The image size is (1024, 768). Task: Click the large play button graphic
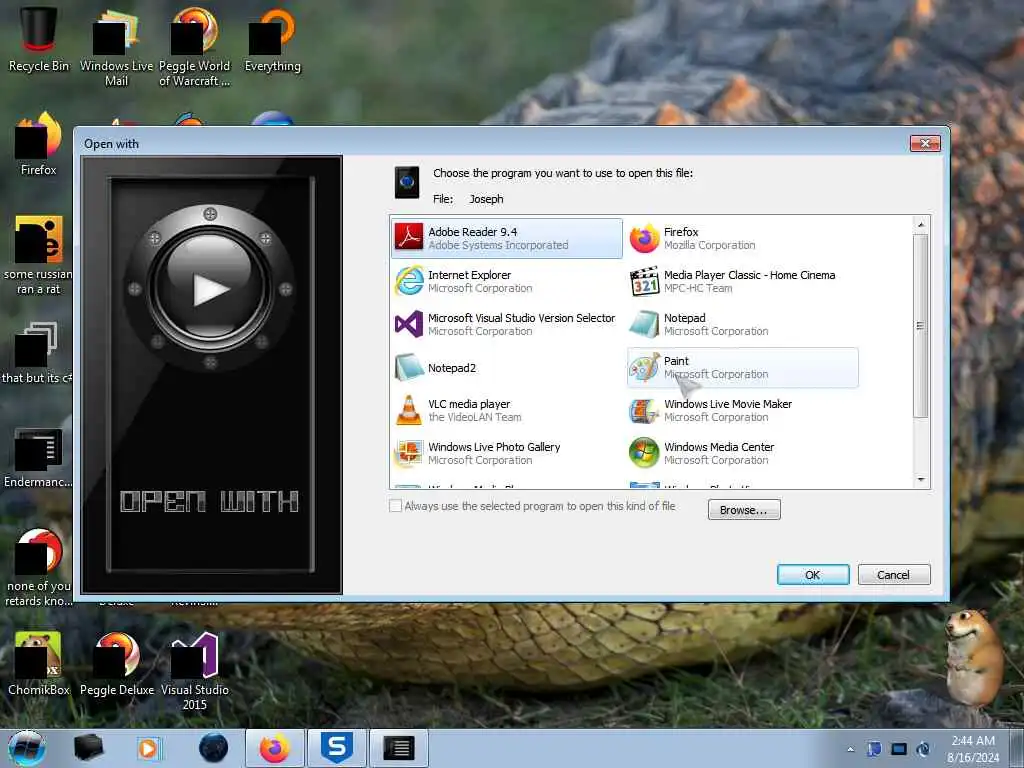pyautogui.click(x=210, y=289)
